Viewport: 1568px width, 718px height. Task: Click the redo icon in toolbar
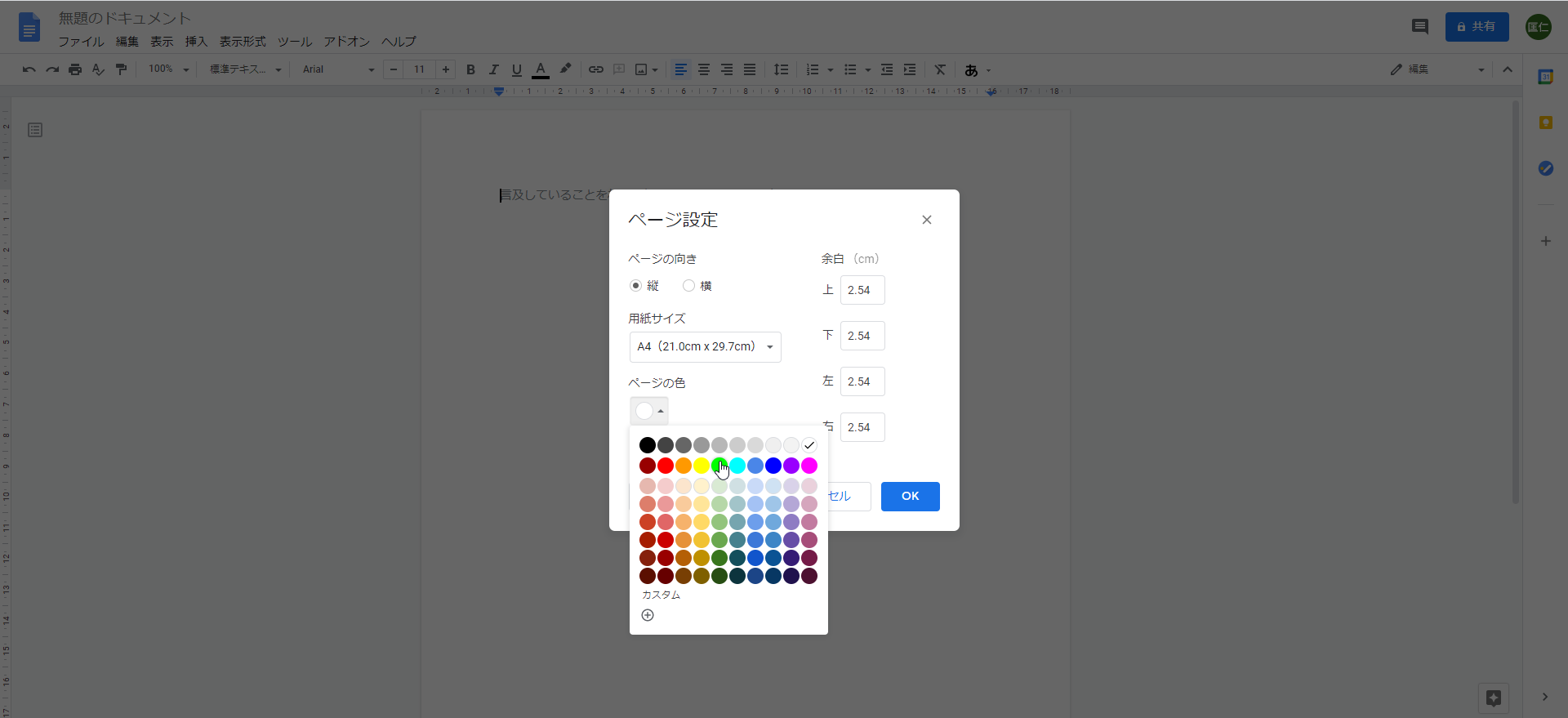point(52,69)
